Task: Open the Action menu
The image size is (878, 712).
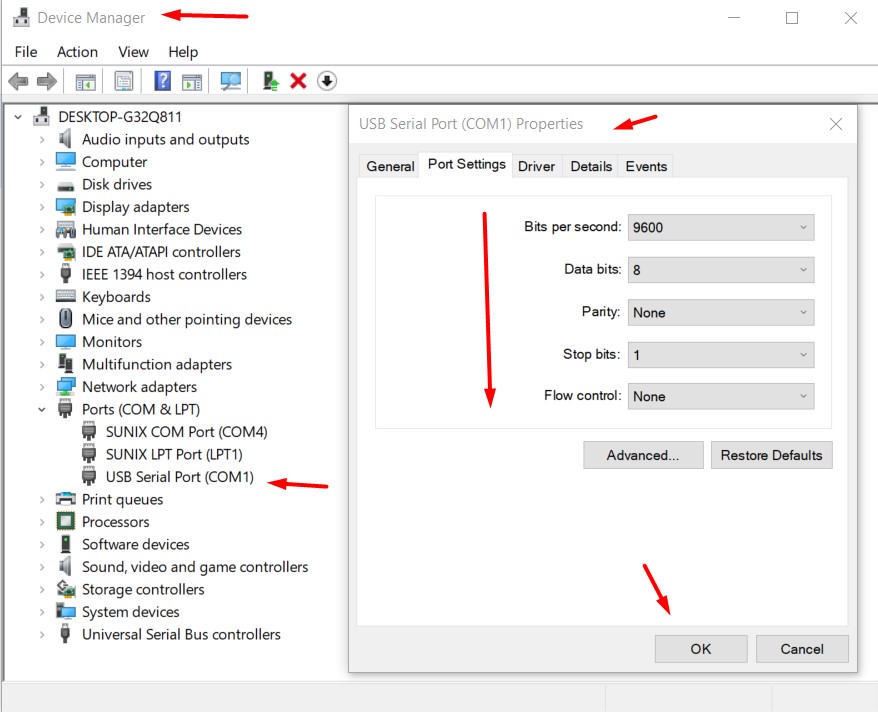Action: 77,52
